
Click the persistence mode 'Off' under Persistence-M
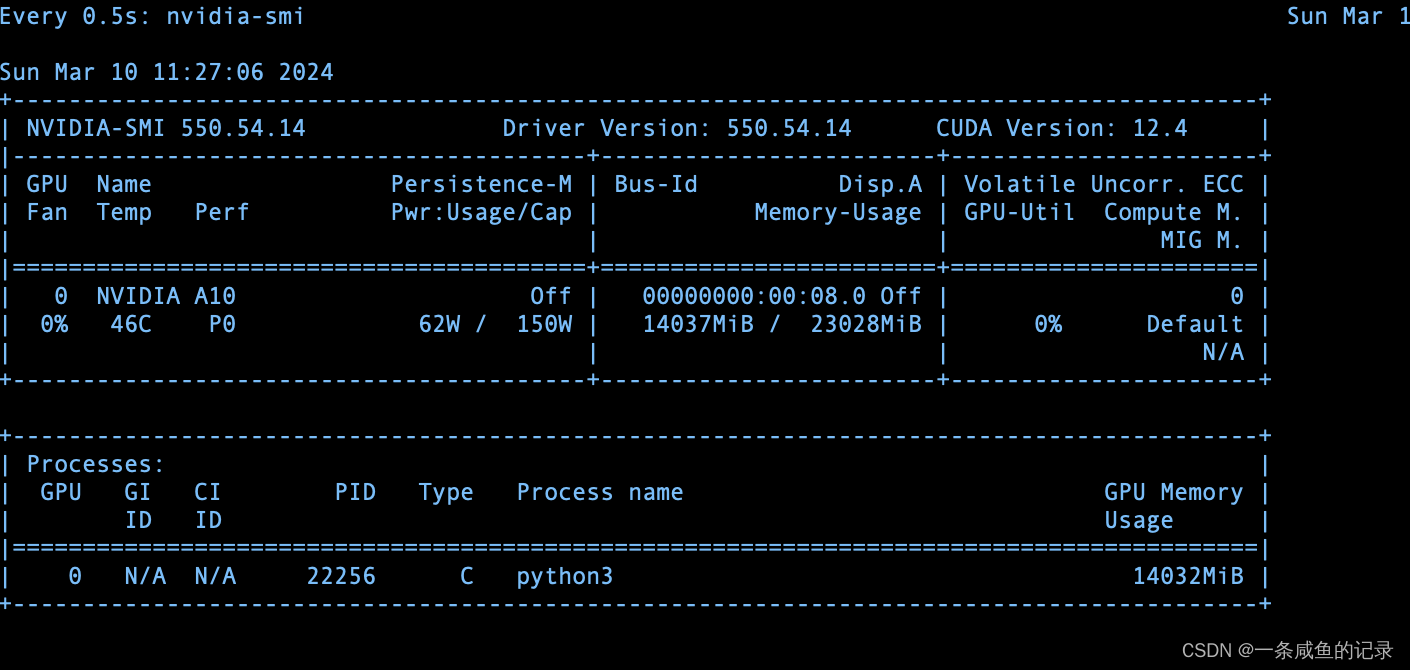(x=551, y=296)
